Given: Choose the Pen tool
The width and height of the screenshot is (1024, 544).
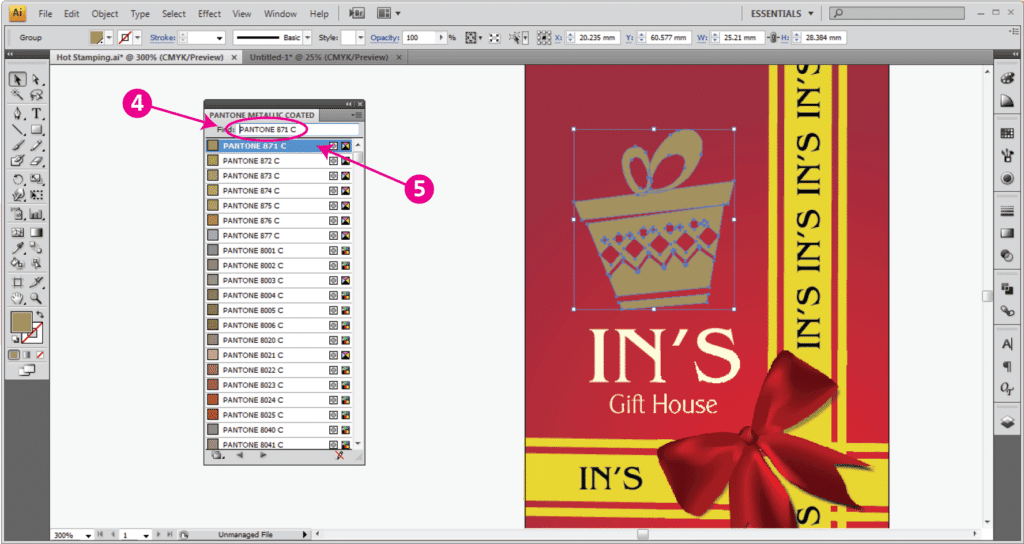Looking at the screenshot, I should tap(18, 114).
